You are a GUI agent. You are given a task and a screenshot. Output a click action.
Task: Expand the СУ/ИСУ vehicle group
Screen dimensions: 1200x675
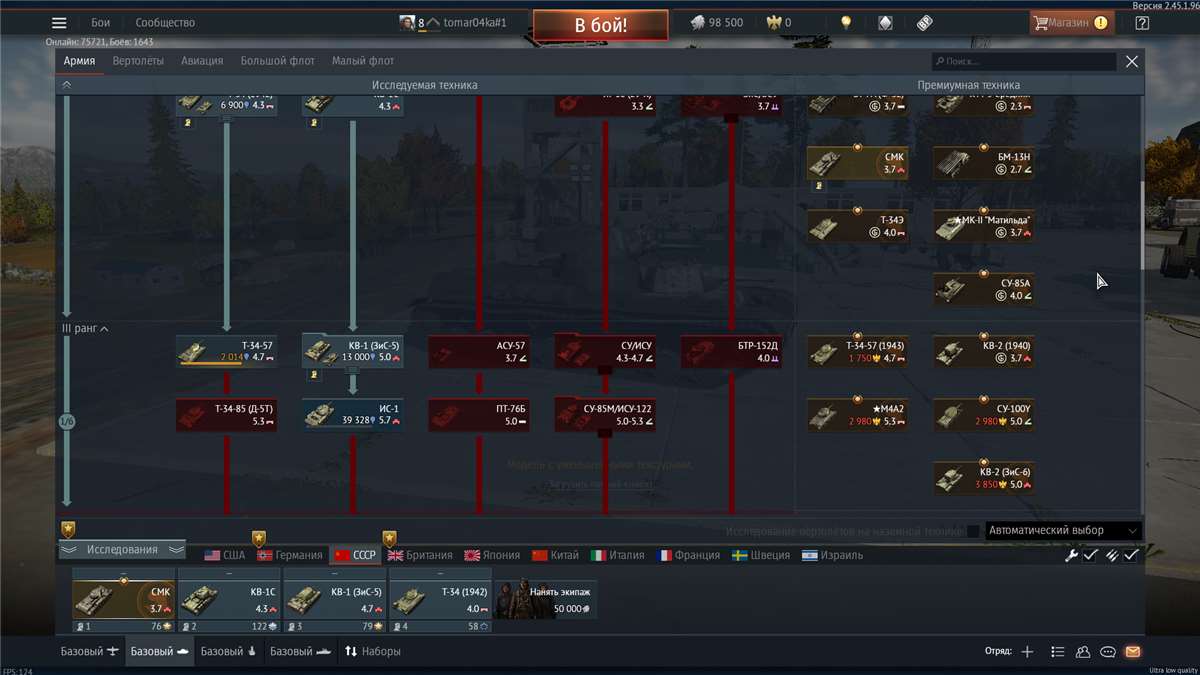tap(606, 351)
